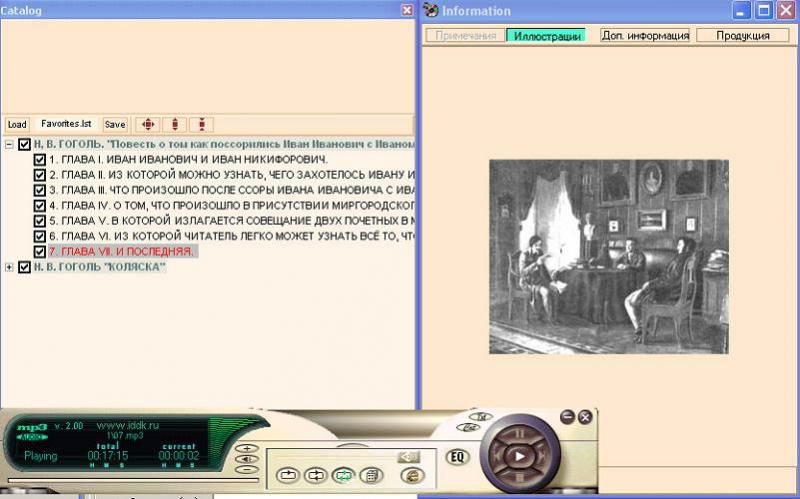Click the Load button in Catalog

[x=17, y=125]
